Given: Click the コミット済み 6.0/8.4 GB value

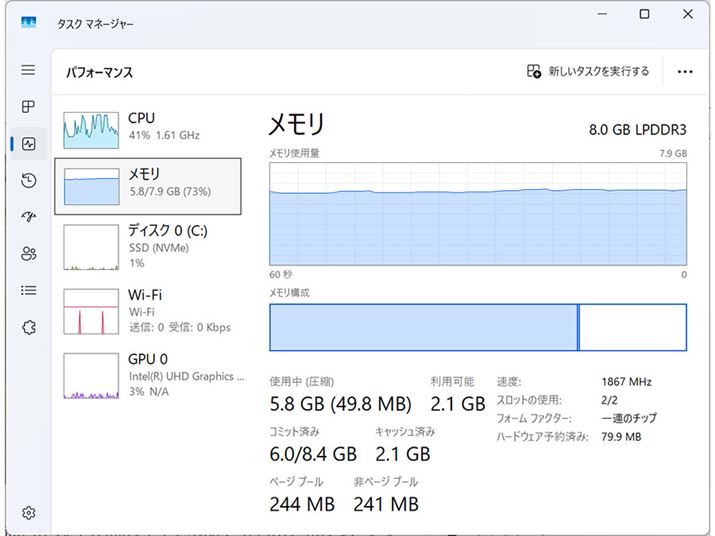Looking at the screenshot, I should point(313,454).
